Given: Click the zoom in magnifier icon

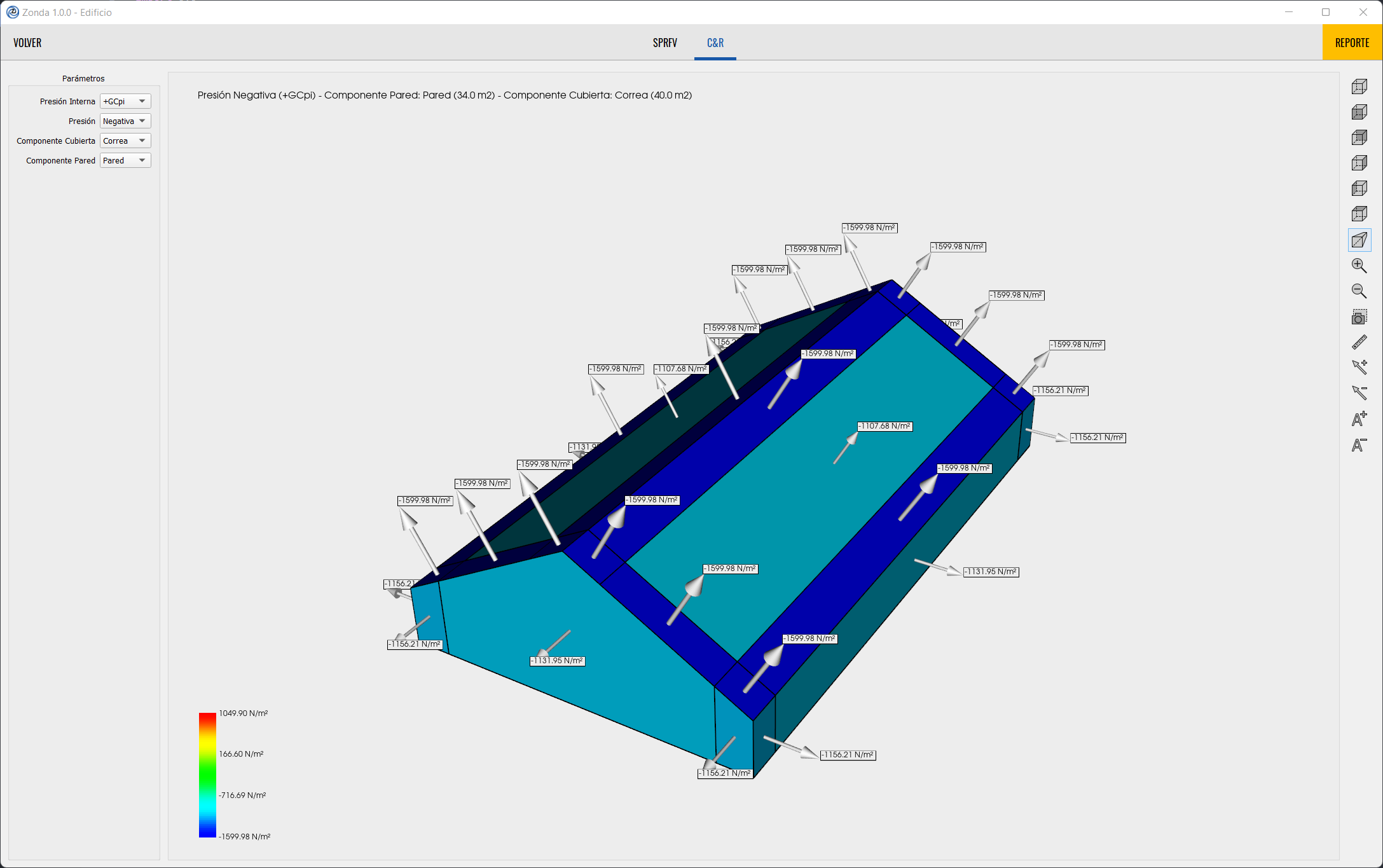Looking at the screenshot, I should 1359,266.
